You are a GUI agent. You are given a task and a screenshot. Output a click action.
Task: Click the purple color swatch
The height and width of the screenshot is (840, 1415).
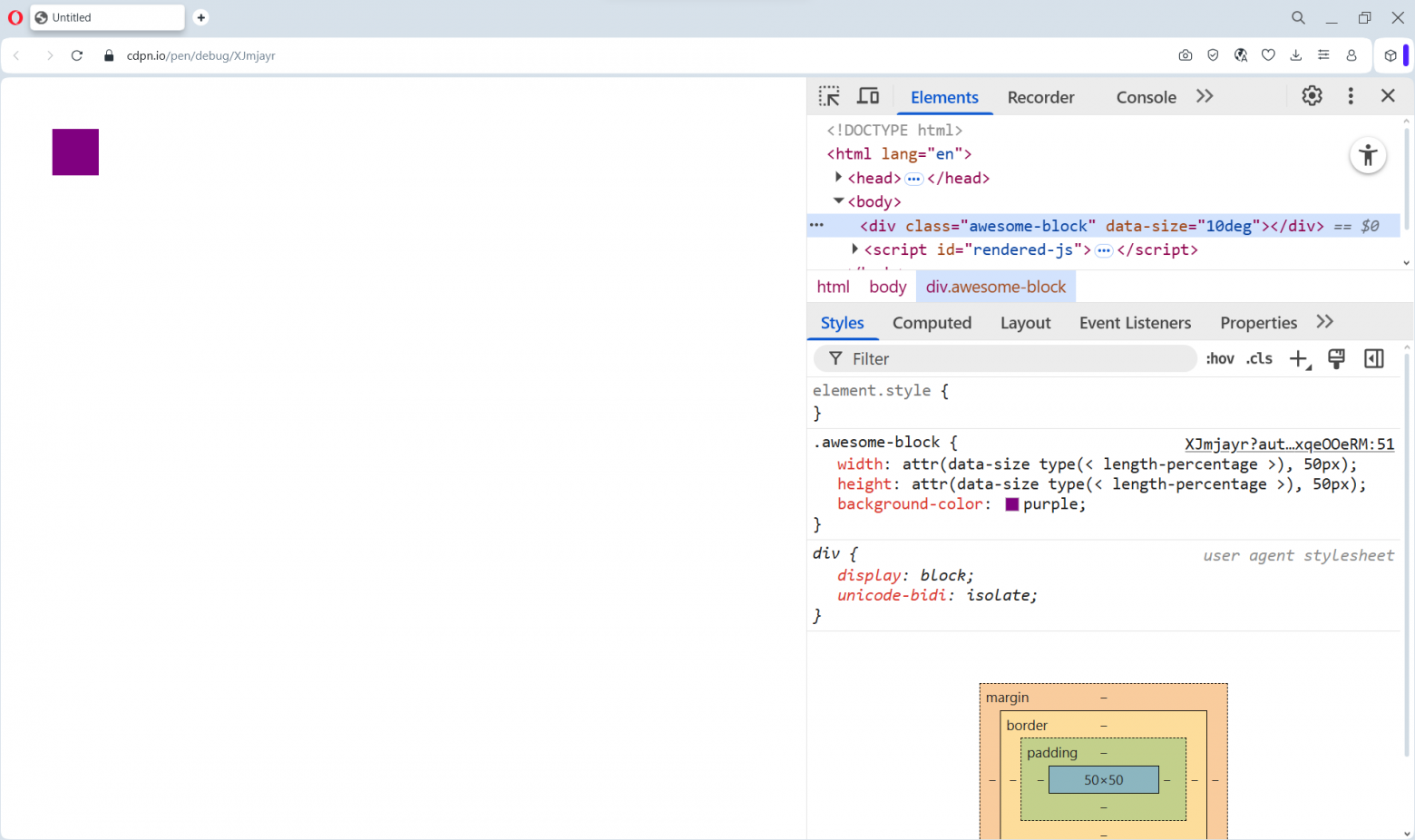pos(1012,504)
